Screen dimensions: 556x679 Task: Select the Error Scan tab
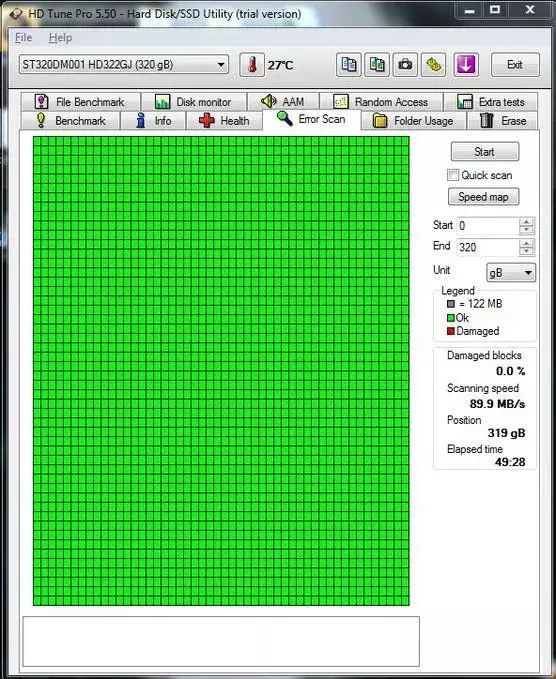tap(311, 119)
